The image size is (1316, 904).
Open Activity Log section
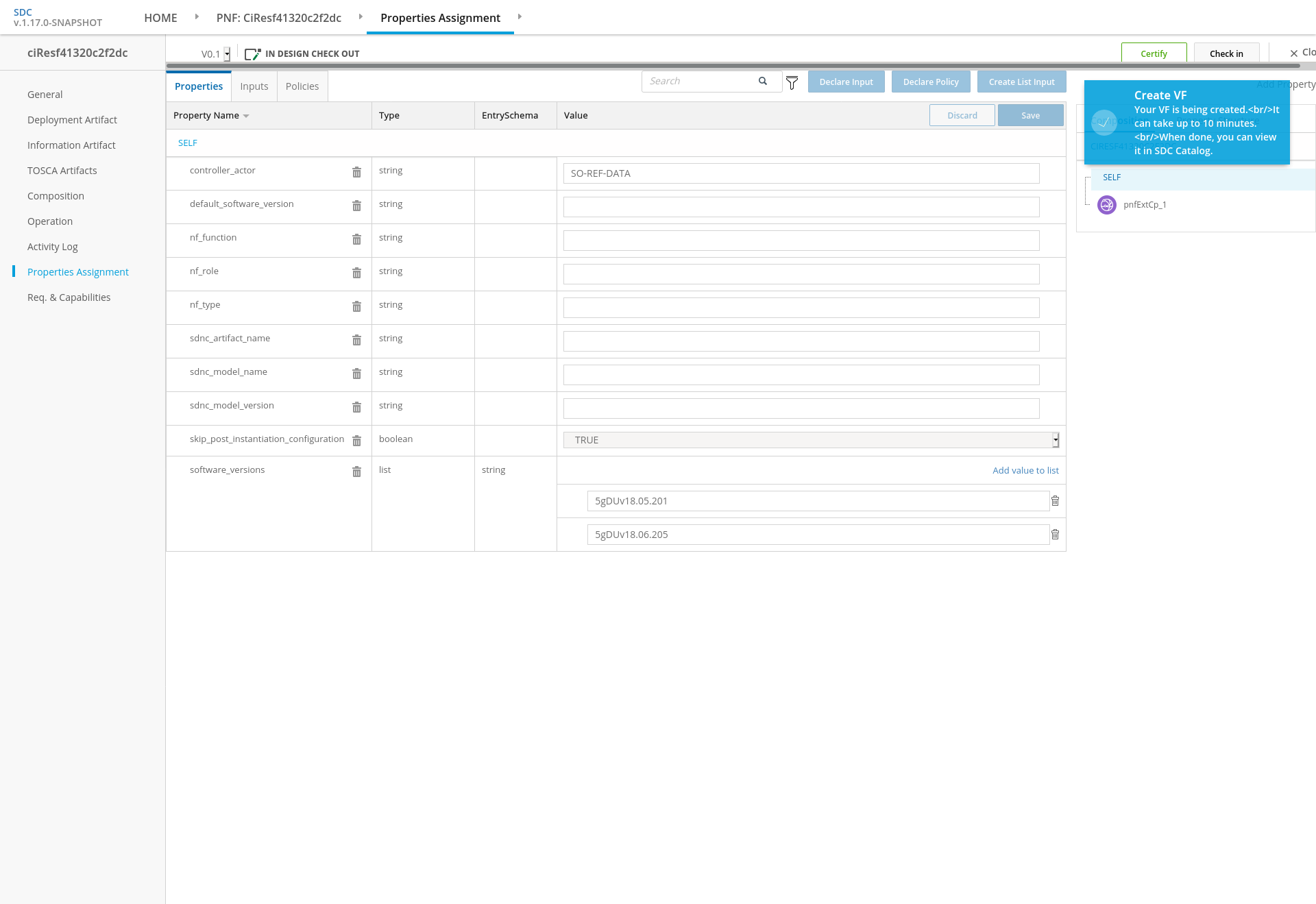(53, 247)
